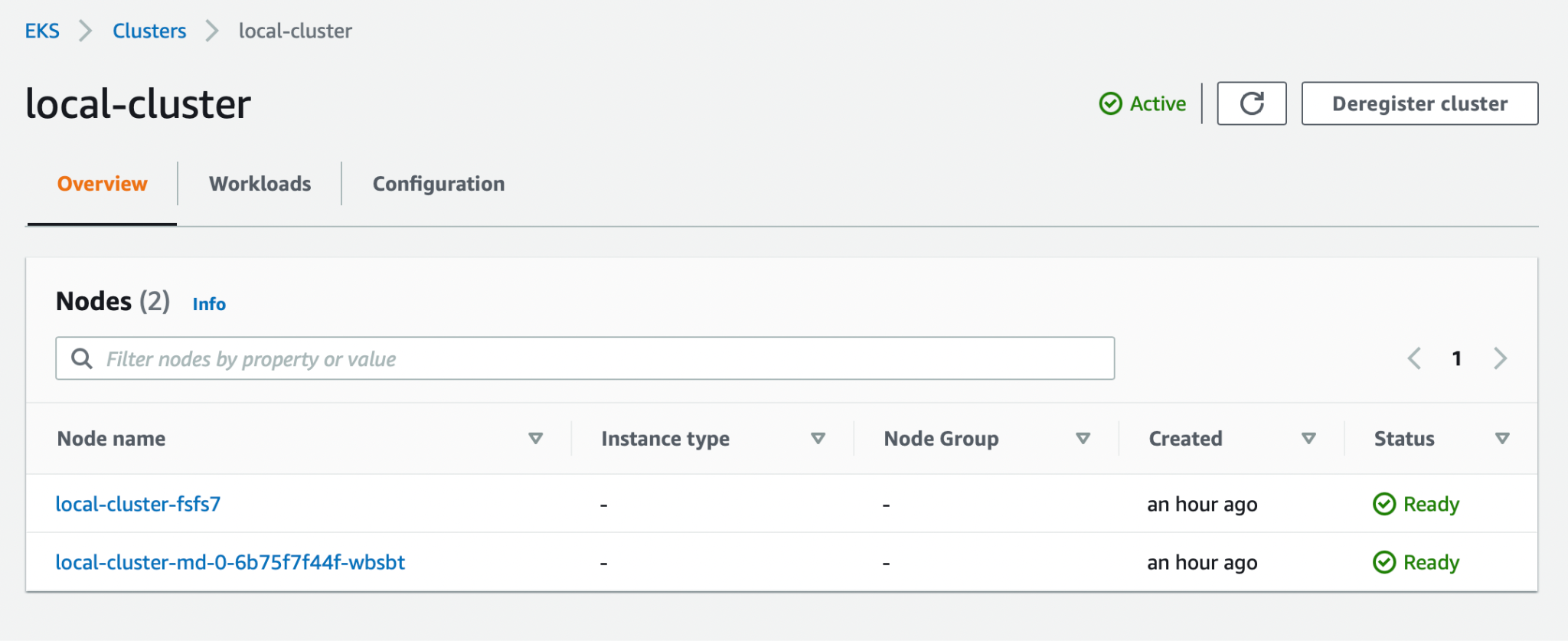Click Ready status icon for md-0 node
Image resolution: width=1568 pixels, height=641 pixels.
coord(1384,562)
